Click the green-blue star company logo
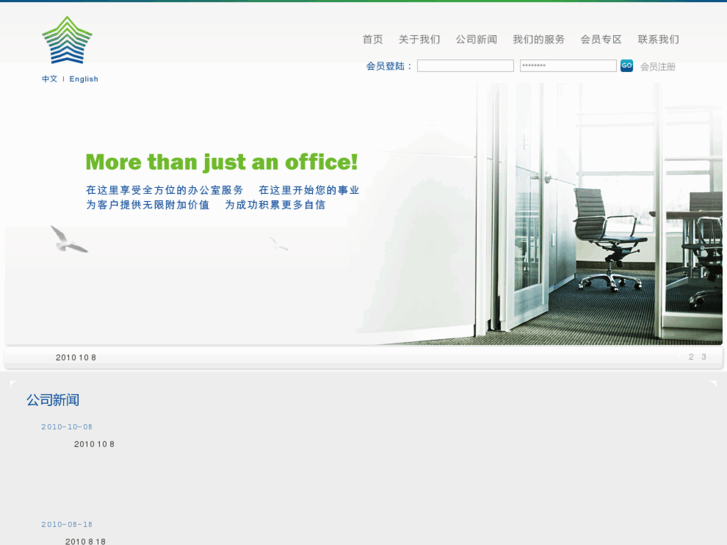This screenshot has width=727, height=545. pyautogui.click(x=67, y=40)
